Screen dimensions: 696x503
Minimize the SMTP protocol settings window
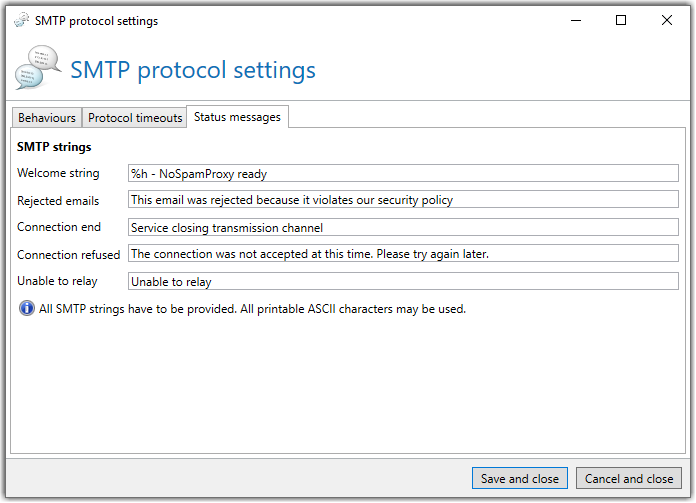576,20
